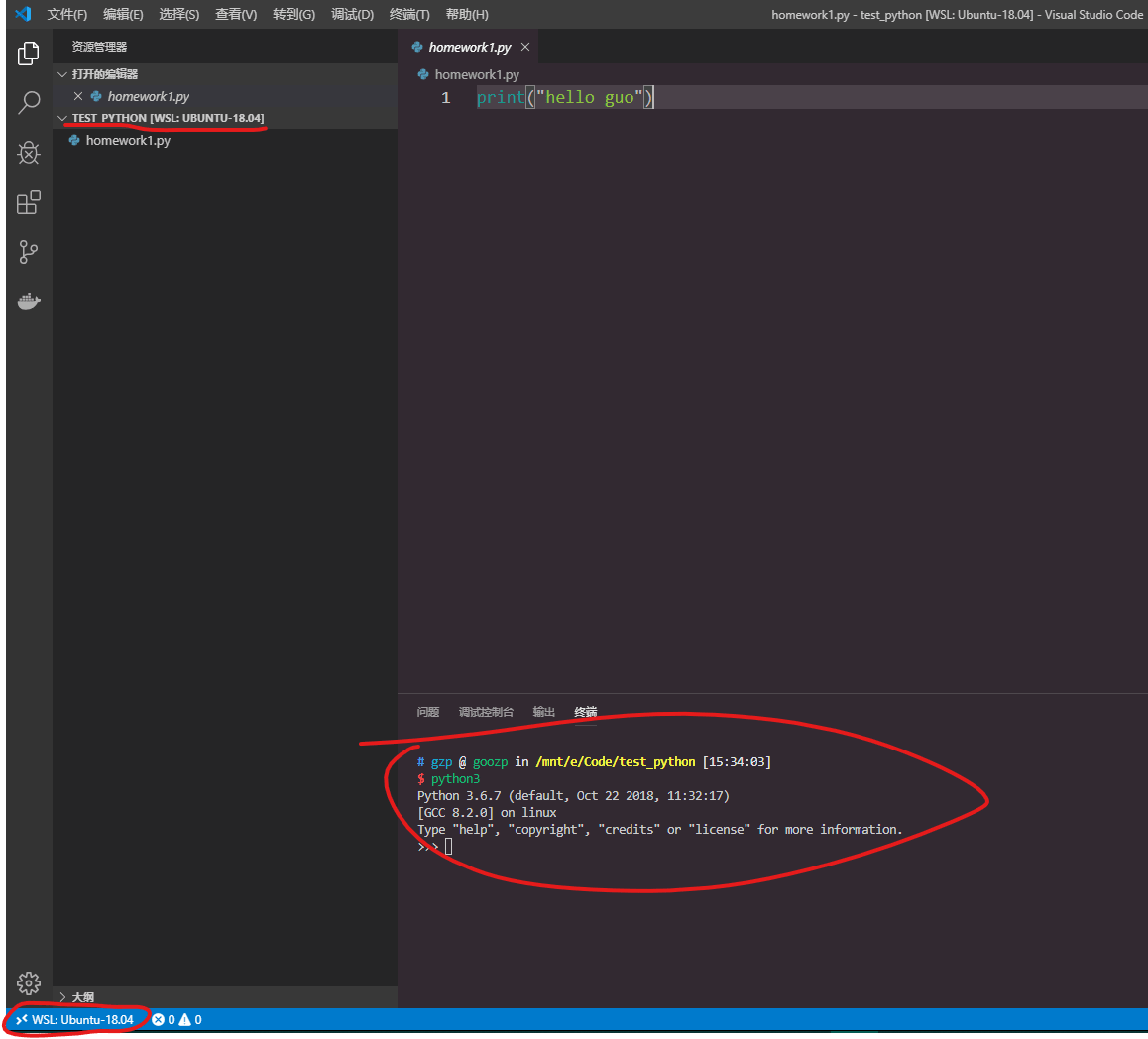The image size is (1148, 1039).
Task: Click the VS Code logo icon
Action: tap(23, 14)
